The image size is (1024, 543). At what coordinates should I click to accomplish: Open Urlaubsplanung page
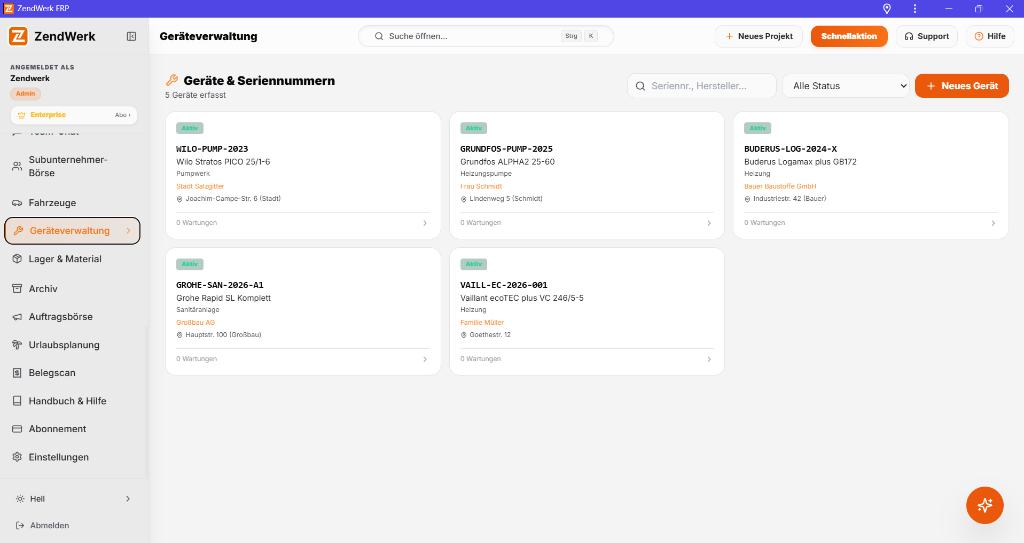[72, 345]
